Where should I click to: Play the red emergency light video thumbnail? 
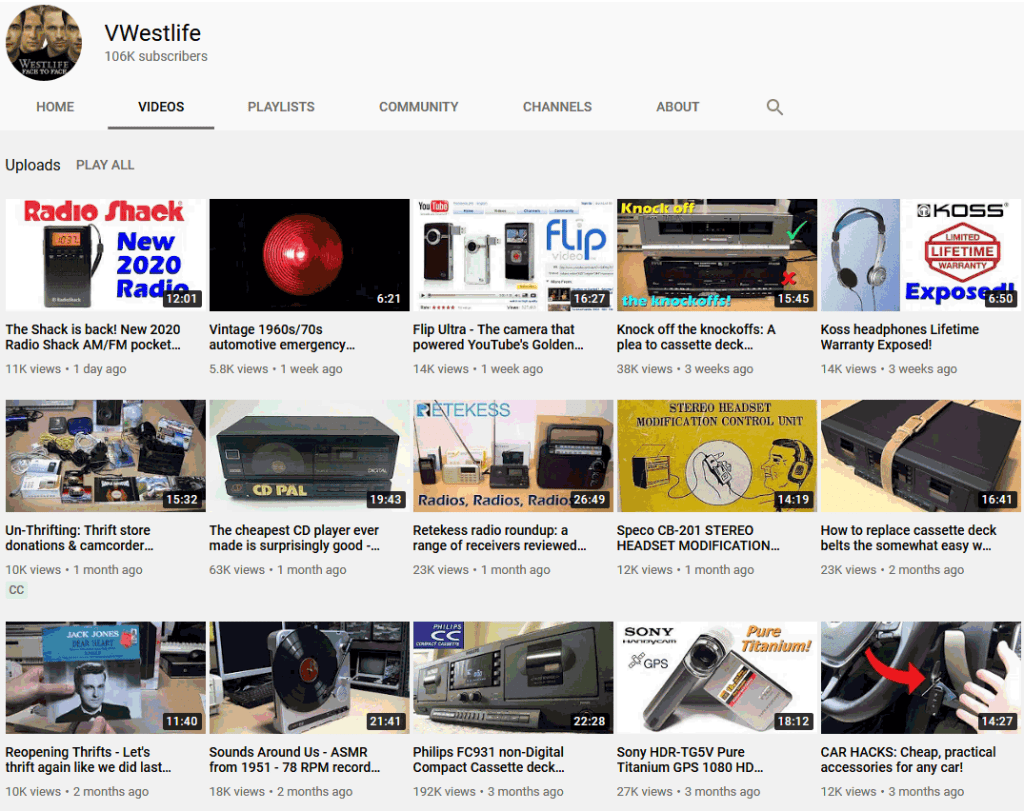(x=309, y=254)
